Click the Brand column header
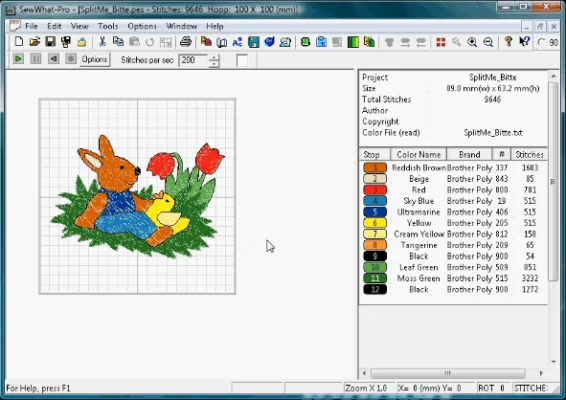Image resolution: width=566 pixels, height=400 pixels. (x=469, y=155)
